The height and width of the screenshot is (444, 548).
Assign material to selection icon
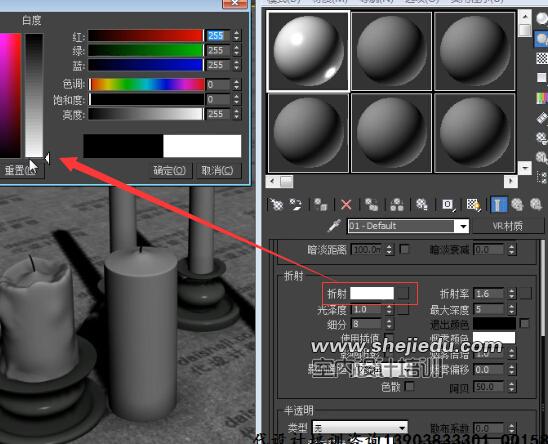click(x=320, y=205)
